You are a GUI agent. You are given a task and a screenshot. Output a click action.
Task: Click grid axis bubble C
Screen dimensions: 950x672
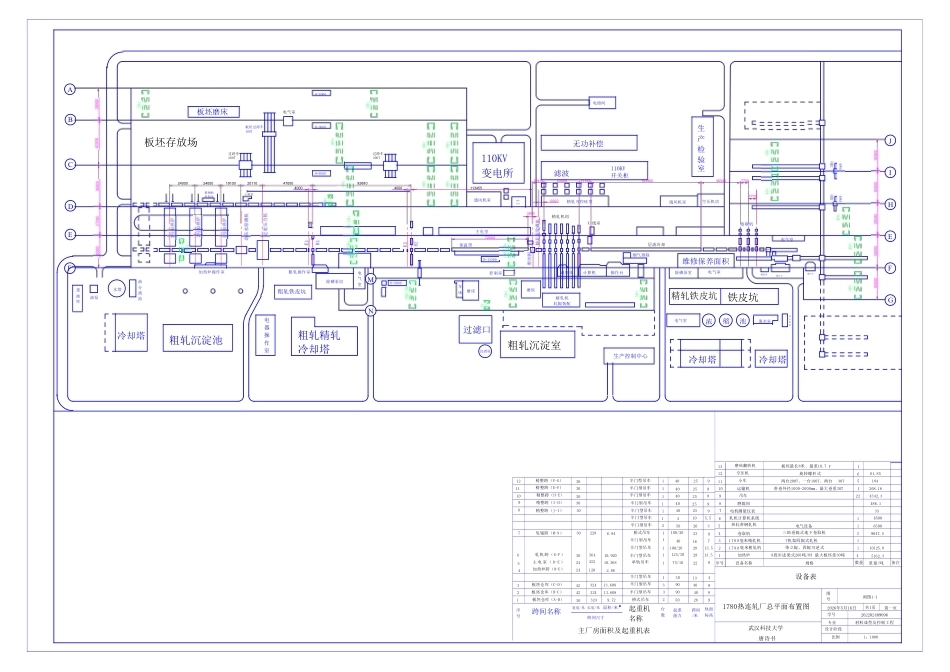[x=70, y=164]
